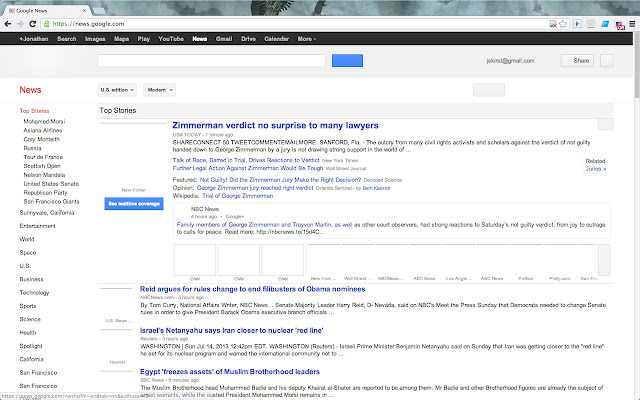The height and width of the screenshot is (400, 640).
Task: Click the Mohamed Morsi topic link
Action: coord(42,121)
